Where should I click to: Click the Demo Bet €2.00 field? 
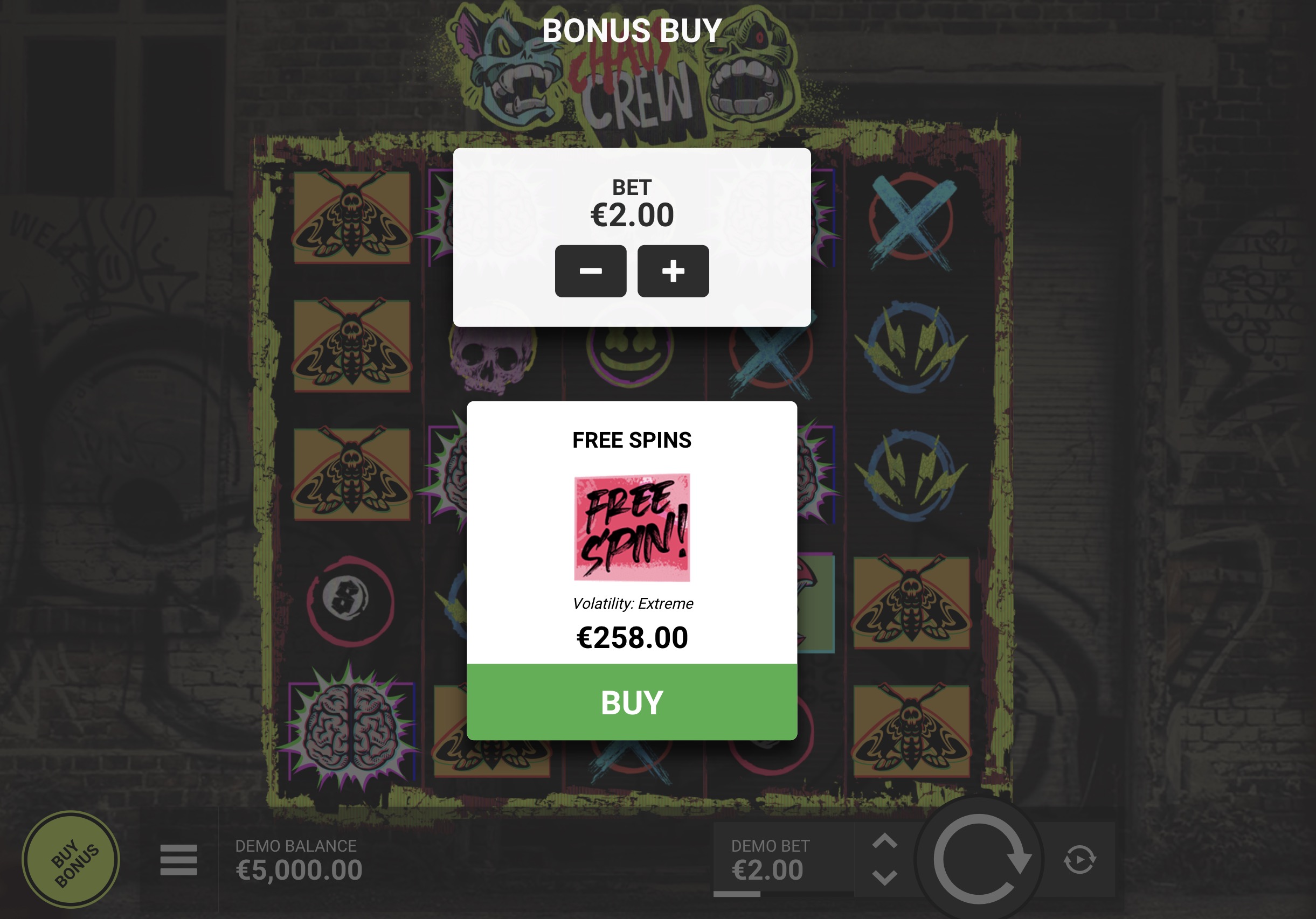[784, 859]
